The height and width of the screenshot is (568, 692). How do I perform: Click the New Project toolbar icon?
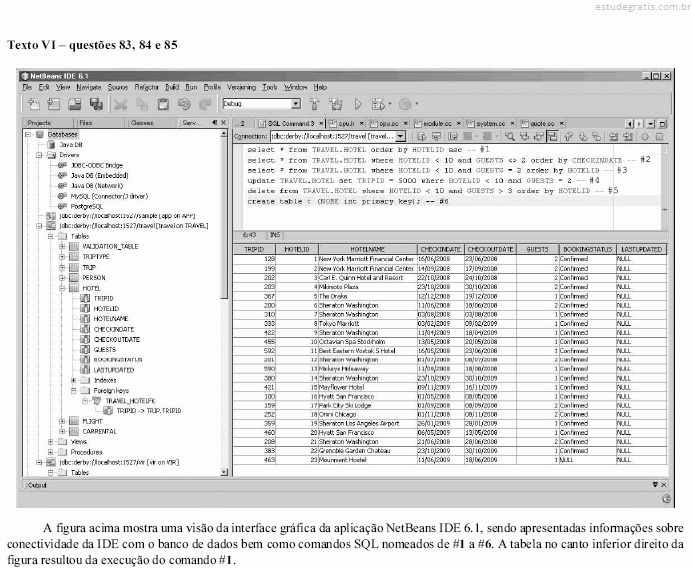point(54,104)
